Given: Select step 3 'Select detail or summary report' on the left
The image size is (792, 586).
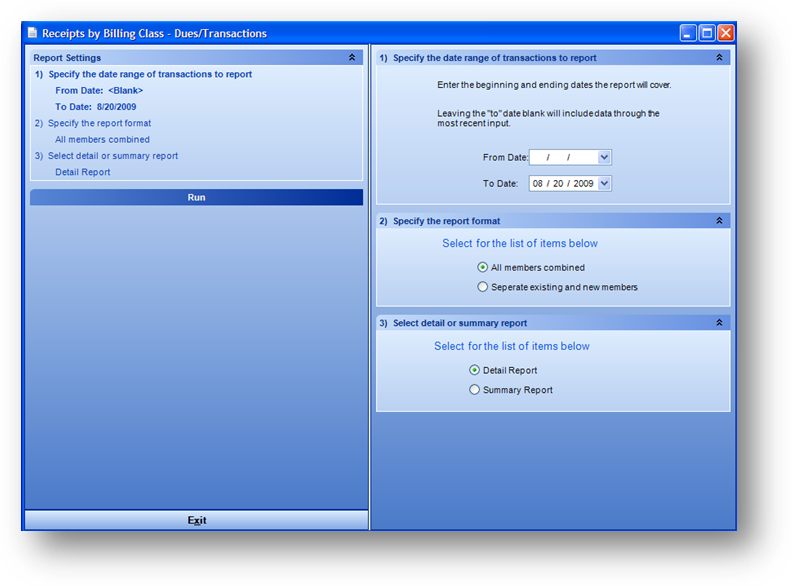Looking at the screenshot, I should point(106,156).
